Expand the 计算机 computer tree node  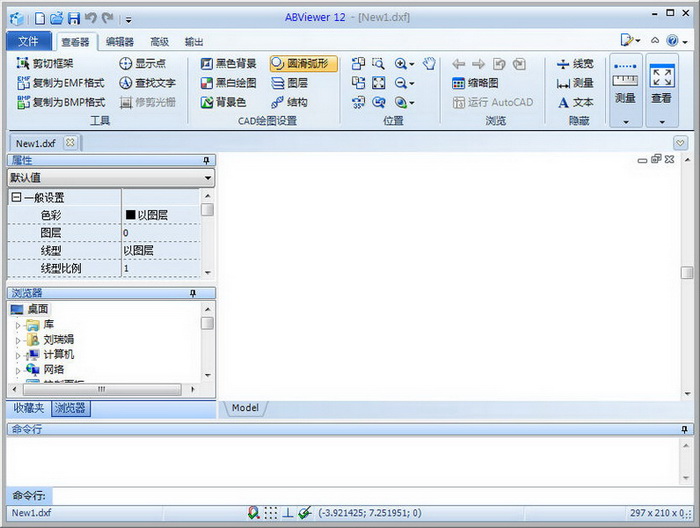(17, 355)
